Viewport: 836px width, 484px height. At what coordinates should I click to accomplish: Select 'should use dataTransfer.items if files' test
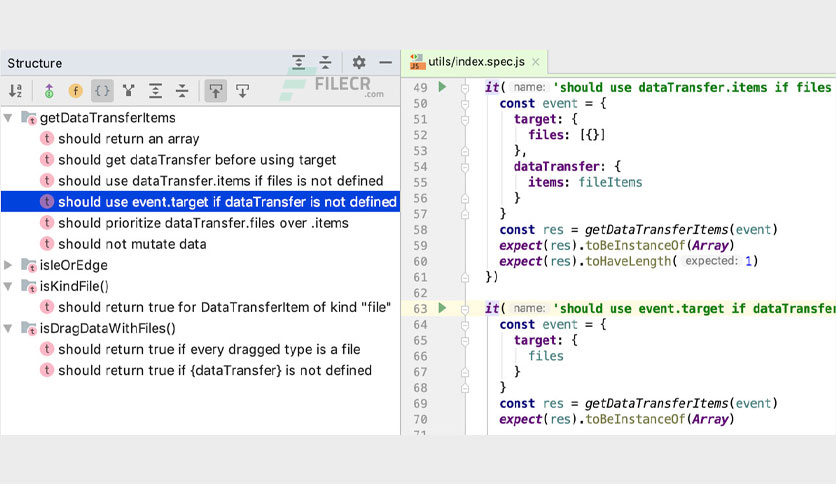(200, 181)
